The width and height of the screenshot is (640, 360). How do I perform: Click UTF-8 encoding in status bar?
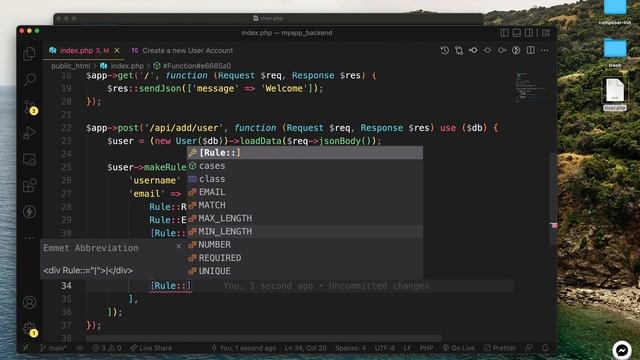[x=384, y=348]
